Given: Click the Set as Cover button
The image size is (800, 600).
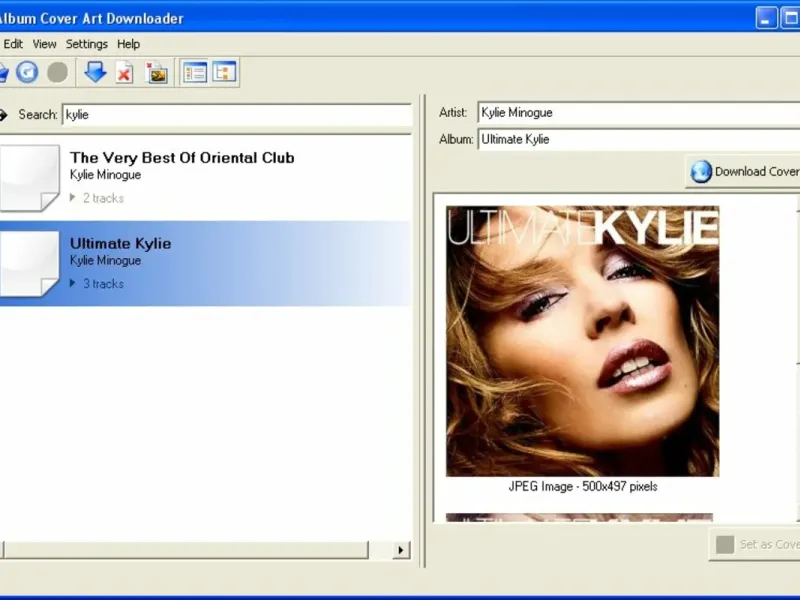Looking at the screenshot, I should pos(755,544).
